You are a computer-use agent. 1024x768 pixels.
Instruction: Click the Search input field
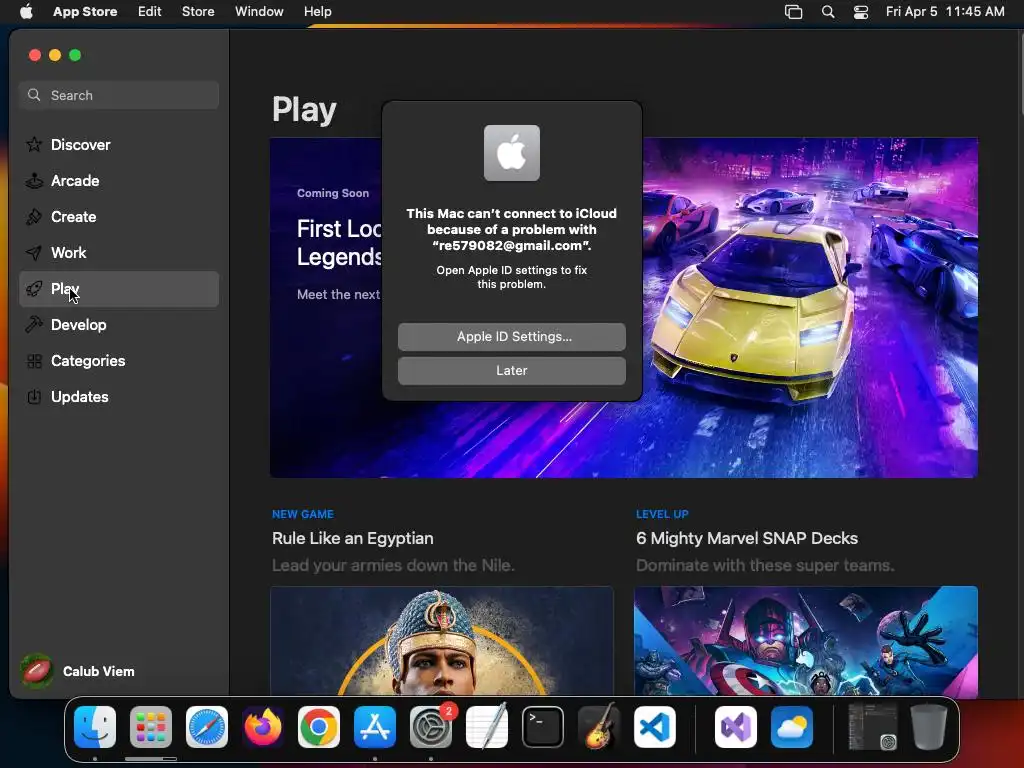coord(119,95)
